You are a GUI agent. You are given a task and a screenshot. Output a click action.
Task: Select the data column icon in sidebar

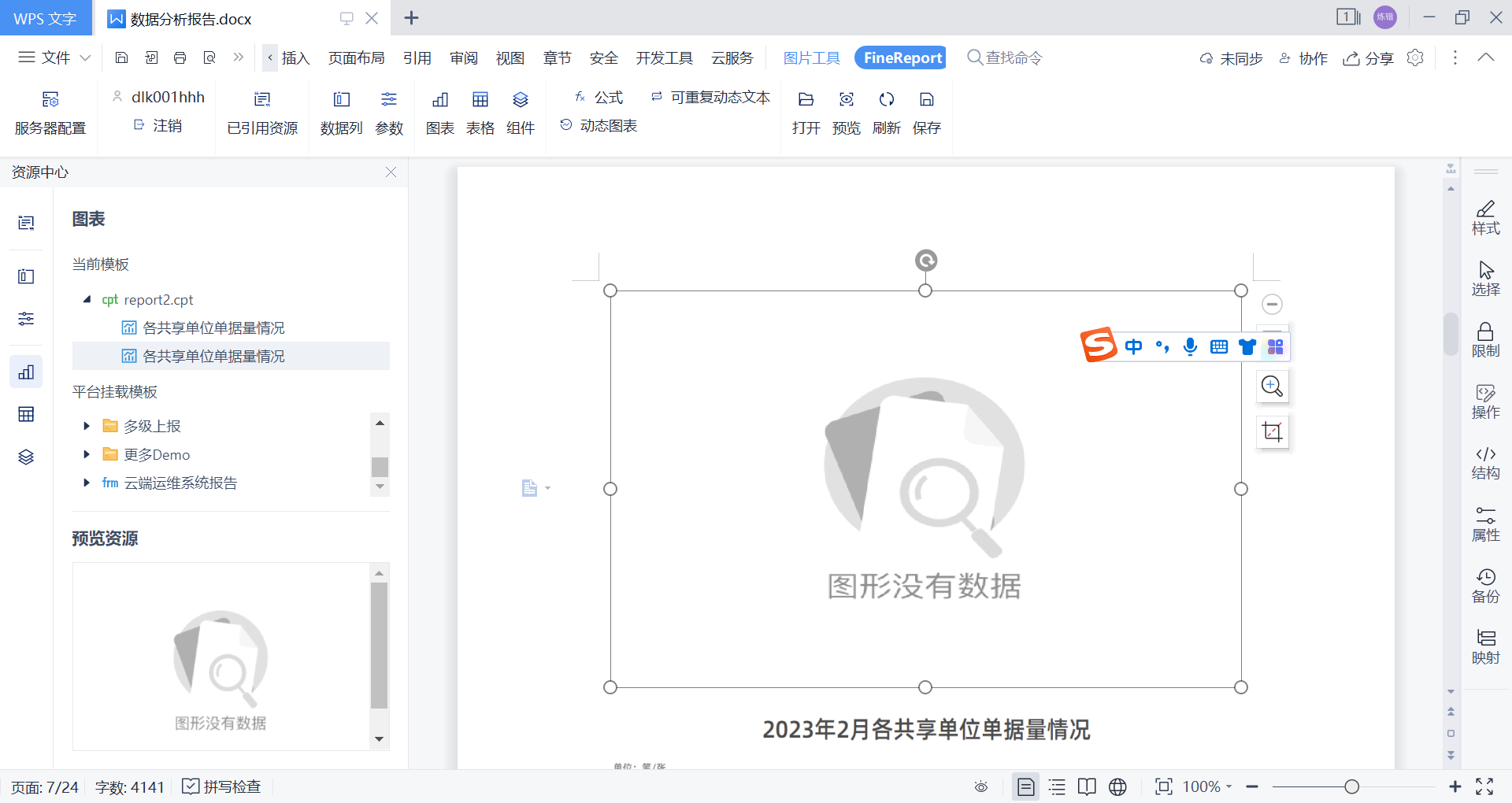26,276
